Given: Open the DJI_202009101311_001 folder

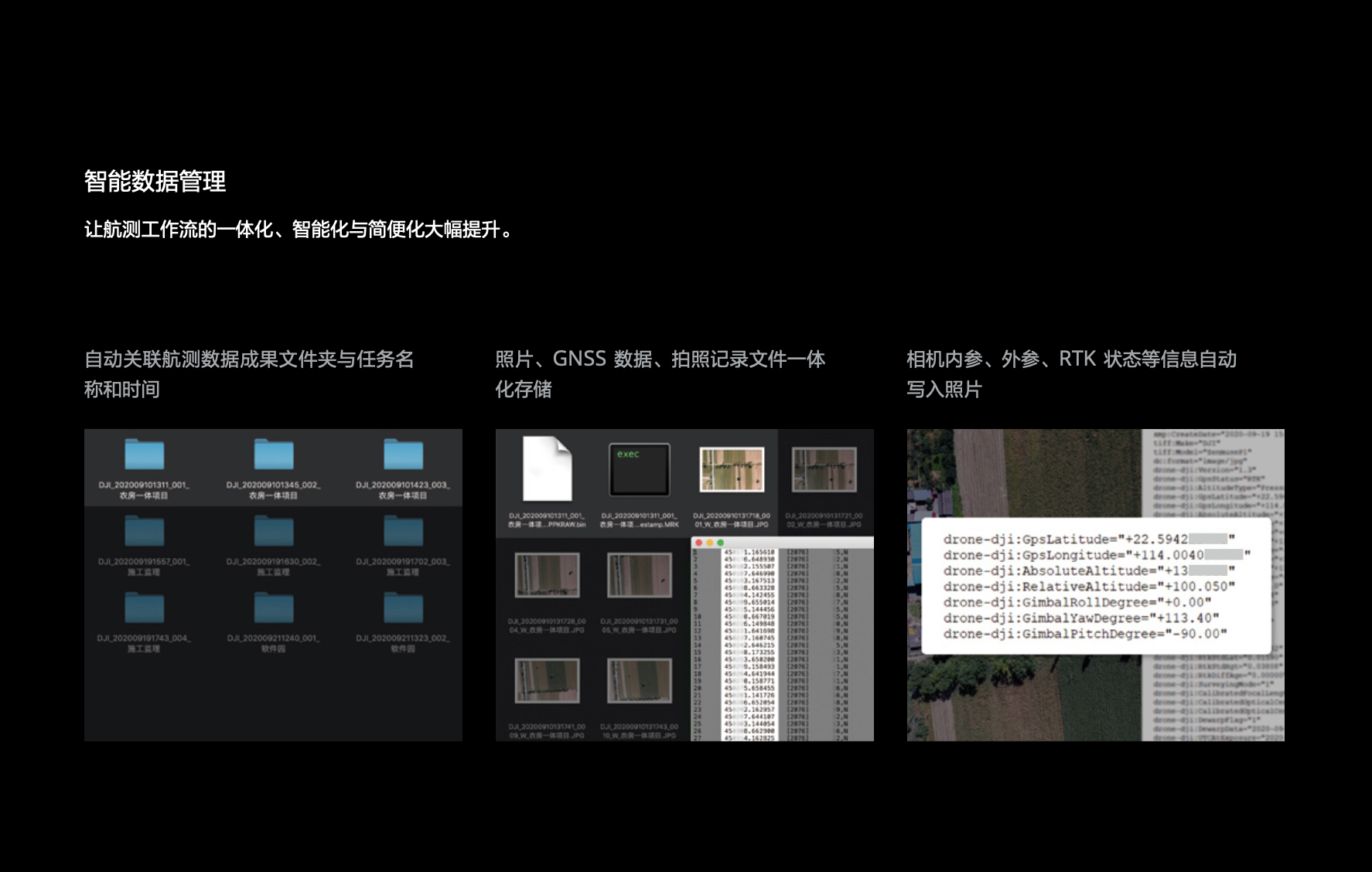Looking at the screenshot, I should tap(144, 455).
